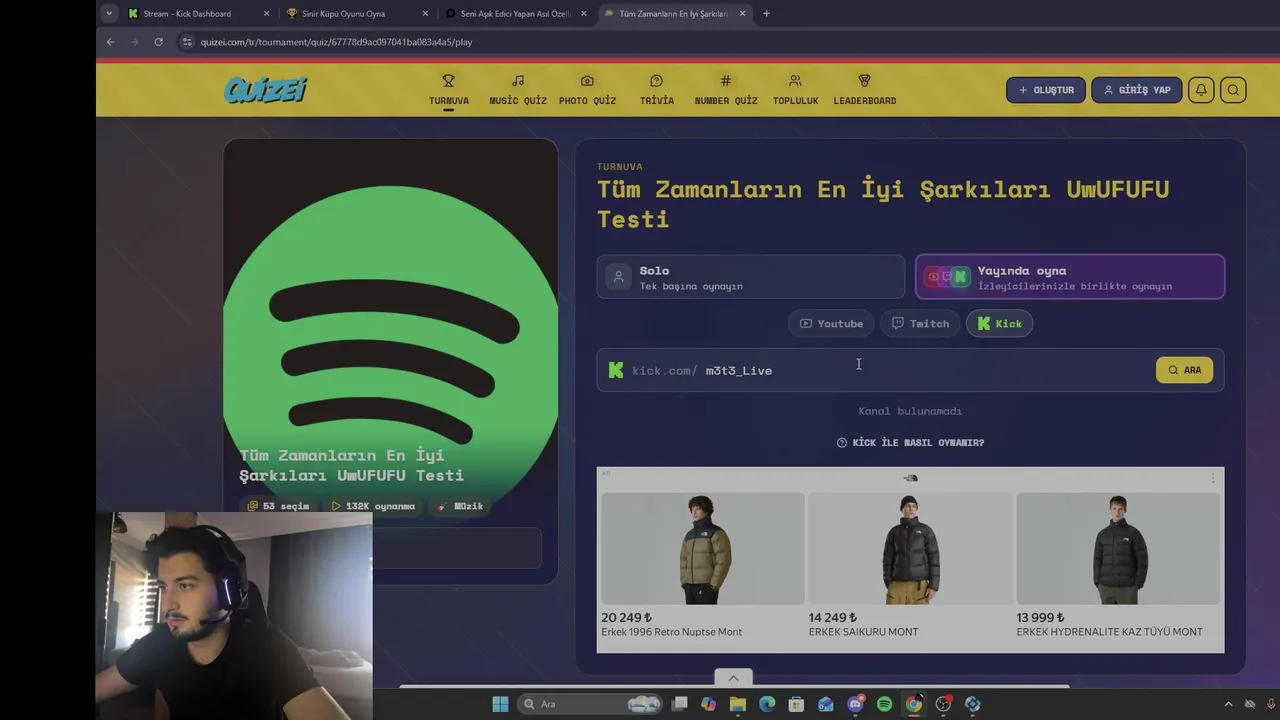Click the Ara search button for channel

(1184, 370)
